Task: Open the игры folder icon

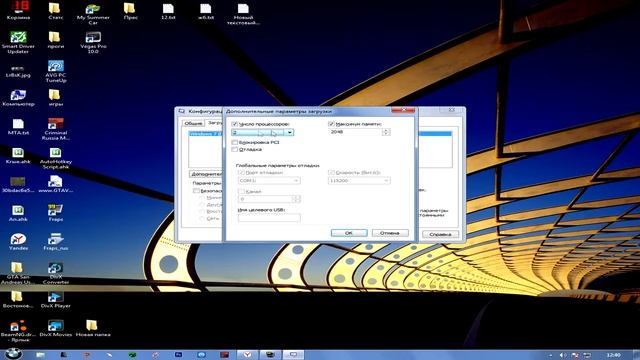Action: pyautogui.click(x=55, y=98)
